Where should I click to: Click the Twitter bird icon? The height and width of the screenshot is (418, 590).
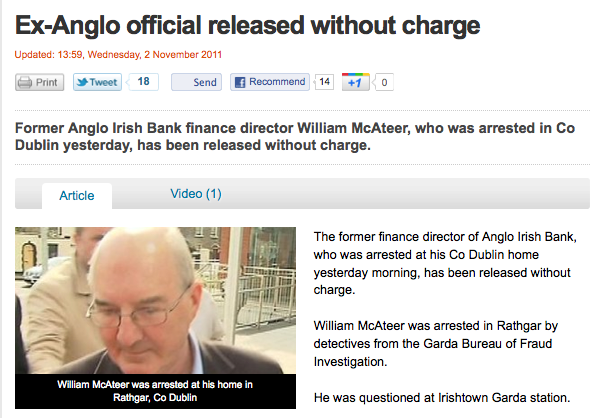tap(82, 82)
